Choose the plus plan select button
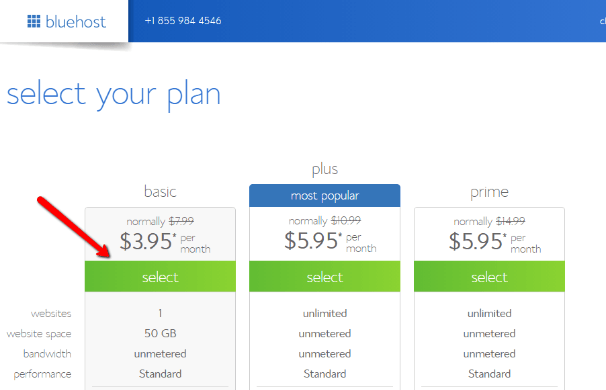 325,276
